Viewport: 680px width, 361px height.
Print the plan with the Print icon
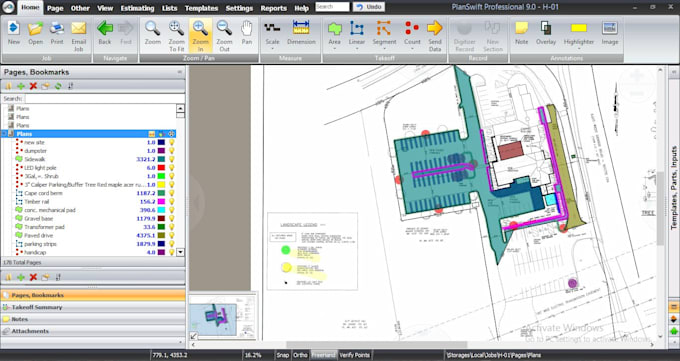pyautogui.click(x=57, y=33)
